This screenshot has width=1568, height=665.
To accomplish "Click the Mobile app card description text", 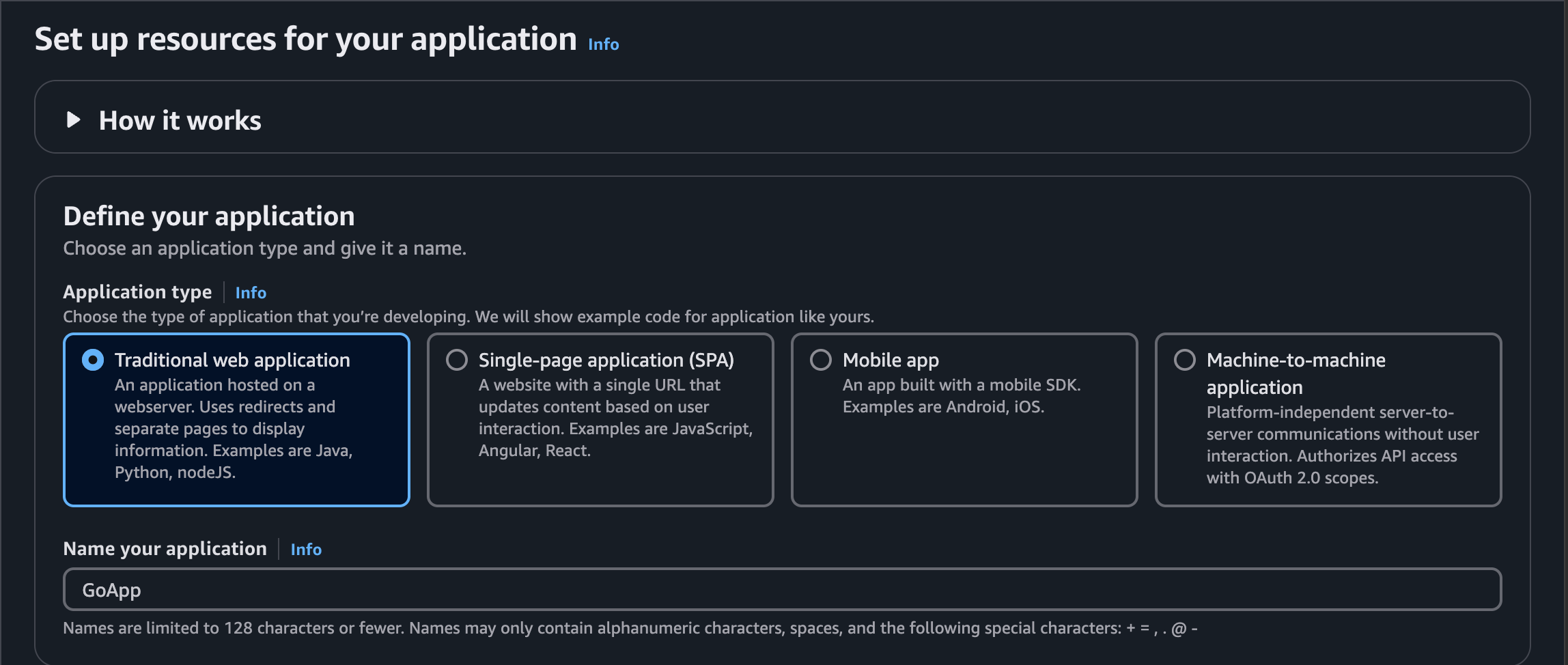I will point(961,396).
